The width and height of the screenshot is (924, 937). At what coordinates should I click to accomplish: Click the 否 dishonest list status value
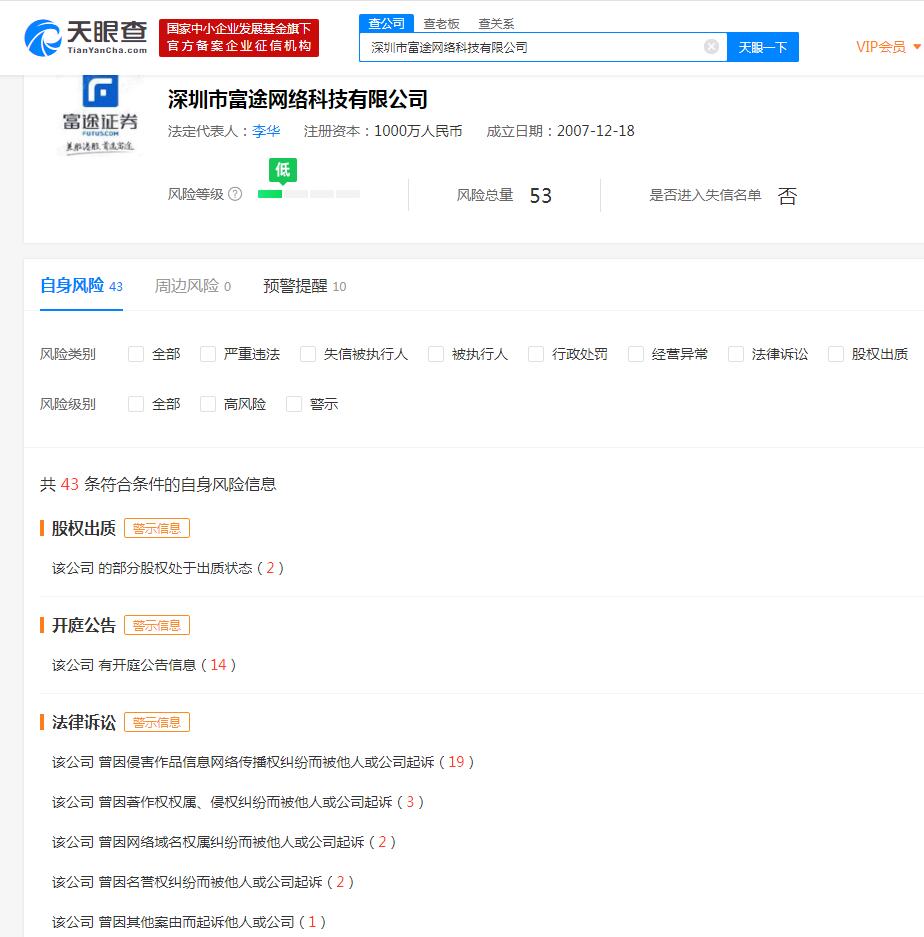pos(787,195)
